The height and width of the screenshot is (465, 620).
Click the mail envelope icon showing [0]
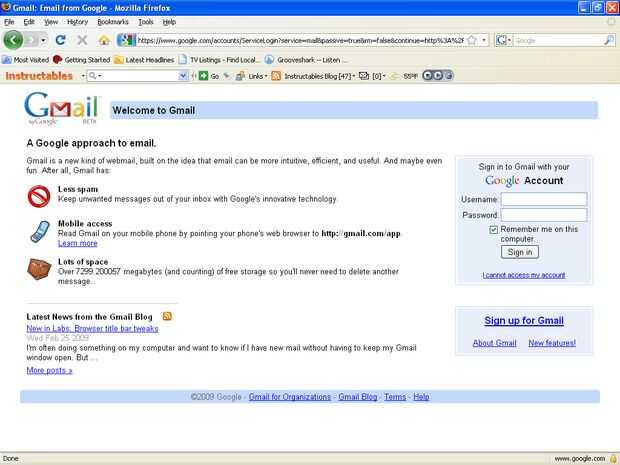[x=363, y=76]
